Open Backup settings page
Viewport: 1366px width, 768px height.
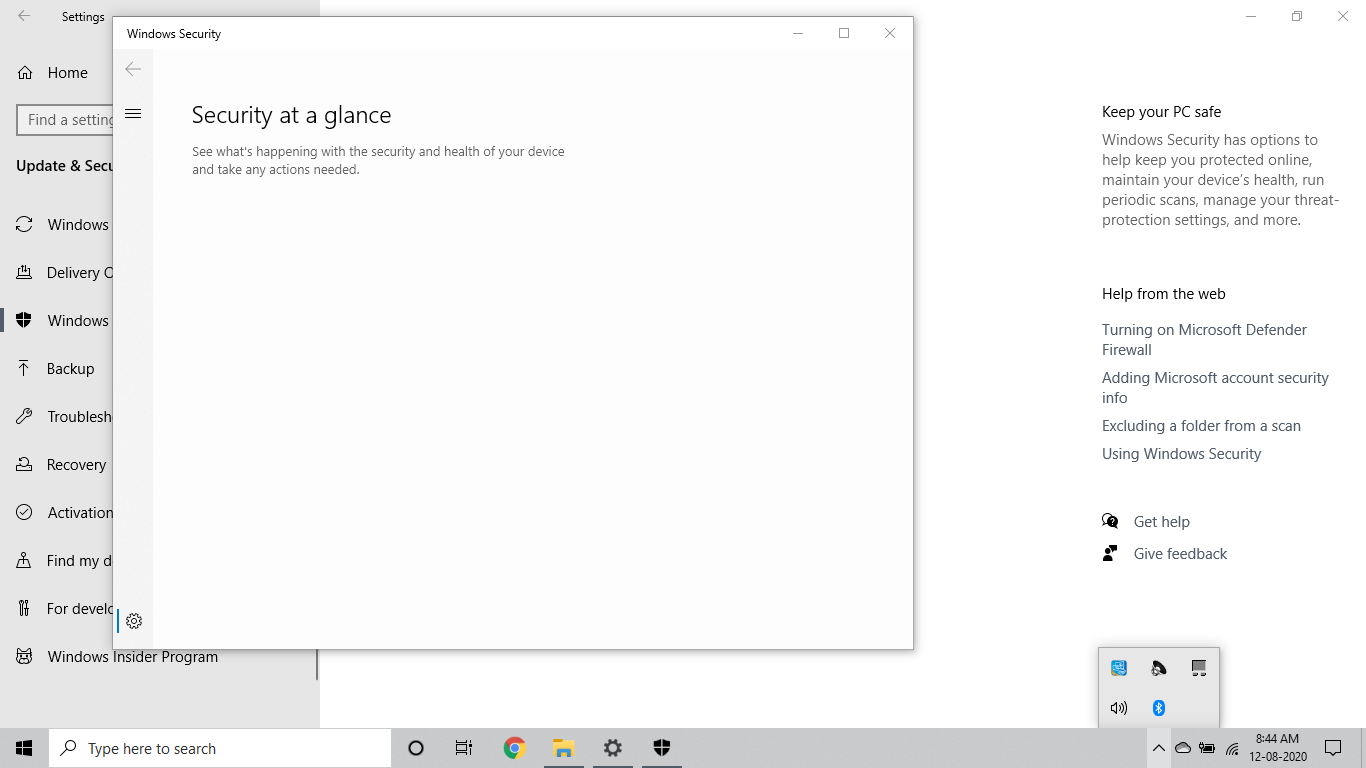pyautogui.click(x=56, y=369)
